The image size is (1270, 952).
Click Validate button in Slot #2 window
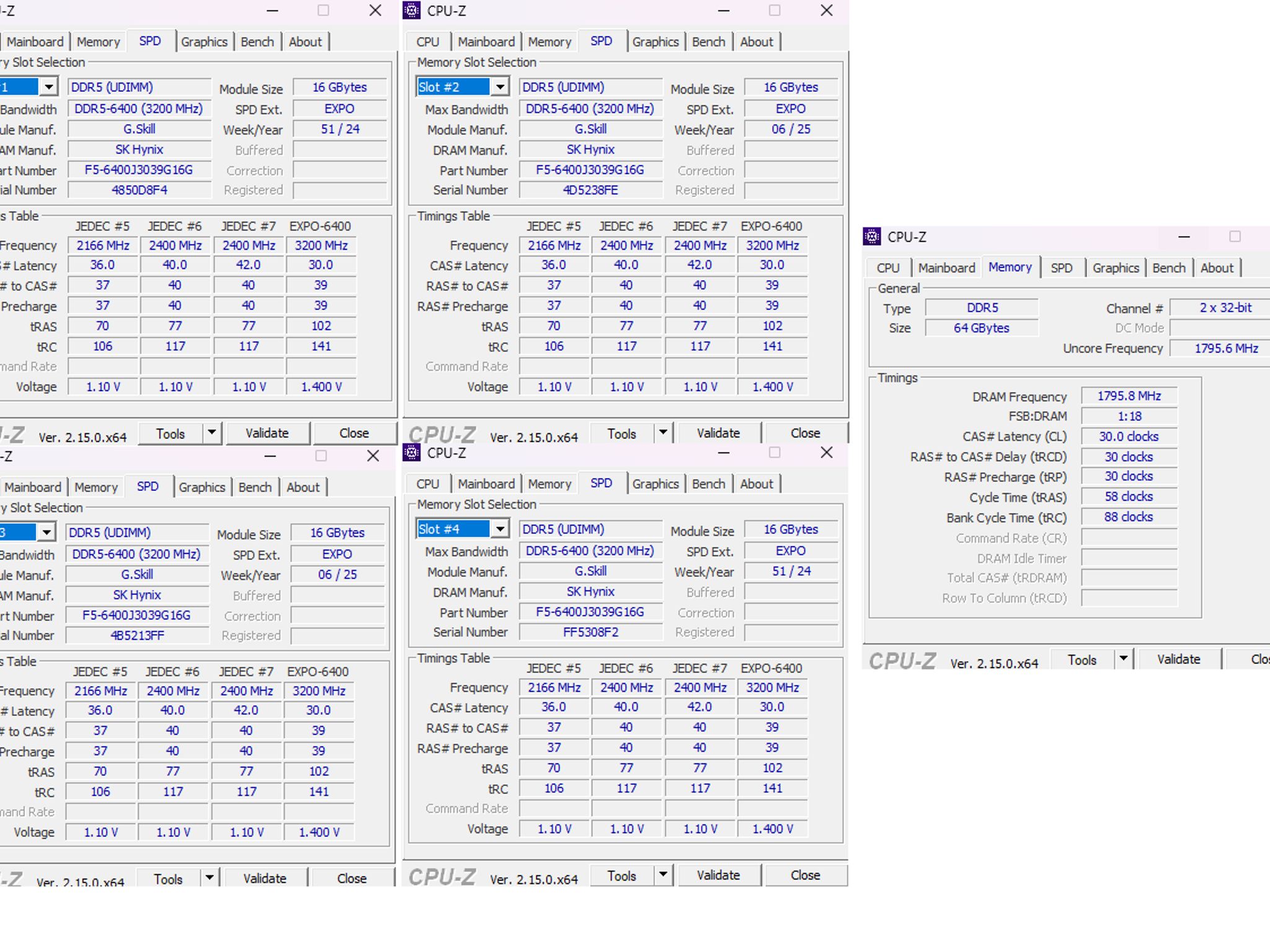click(x=718, y=433)
